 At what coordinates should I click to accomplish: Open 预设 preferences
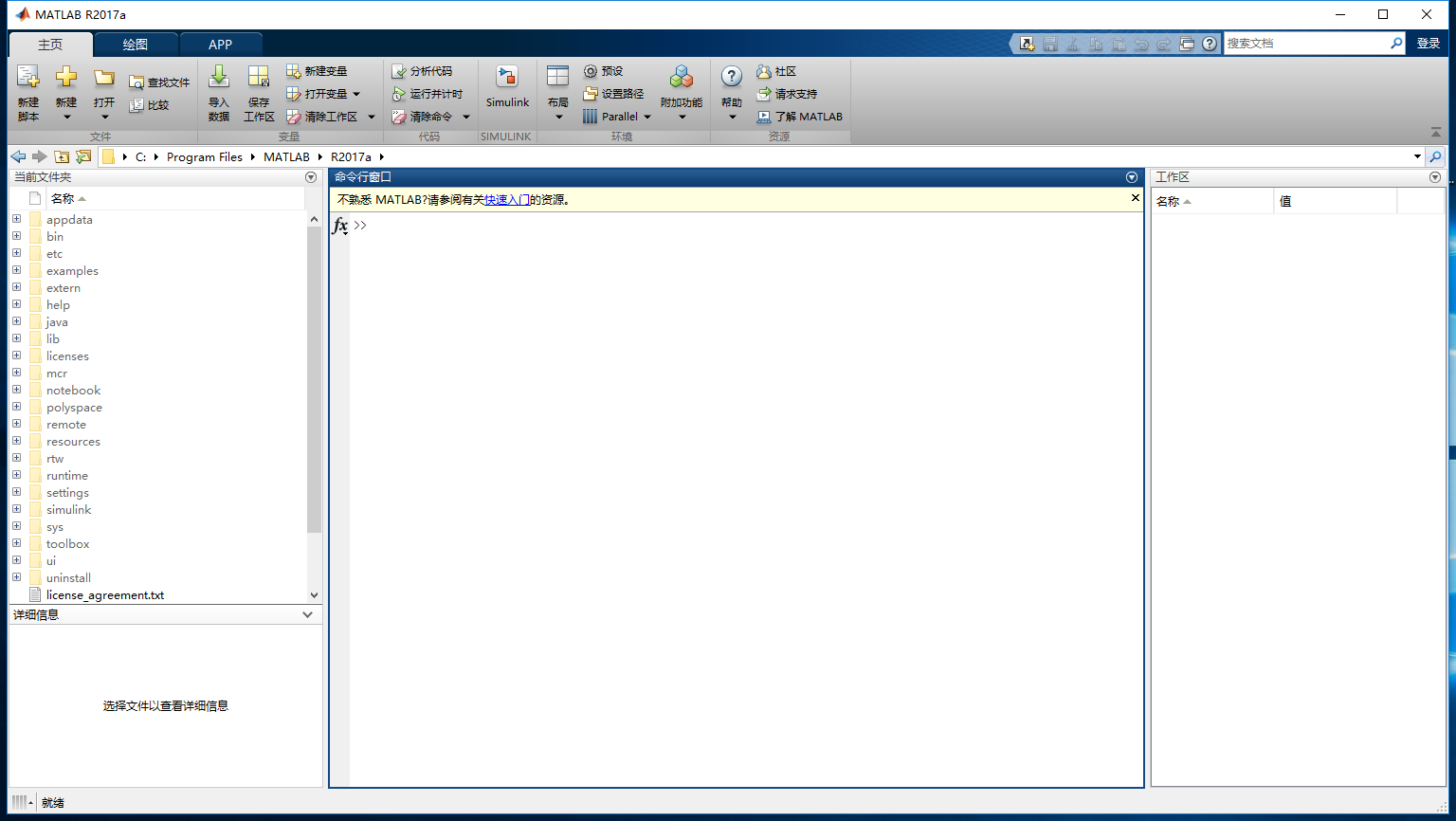click(603, 71)
